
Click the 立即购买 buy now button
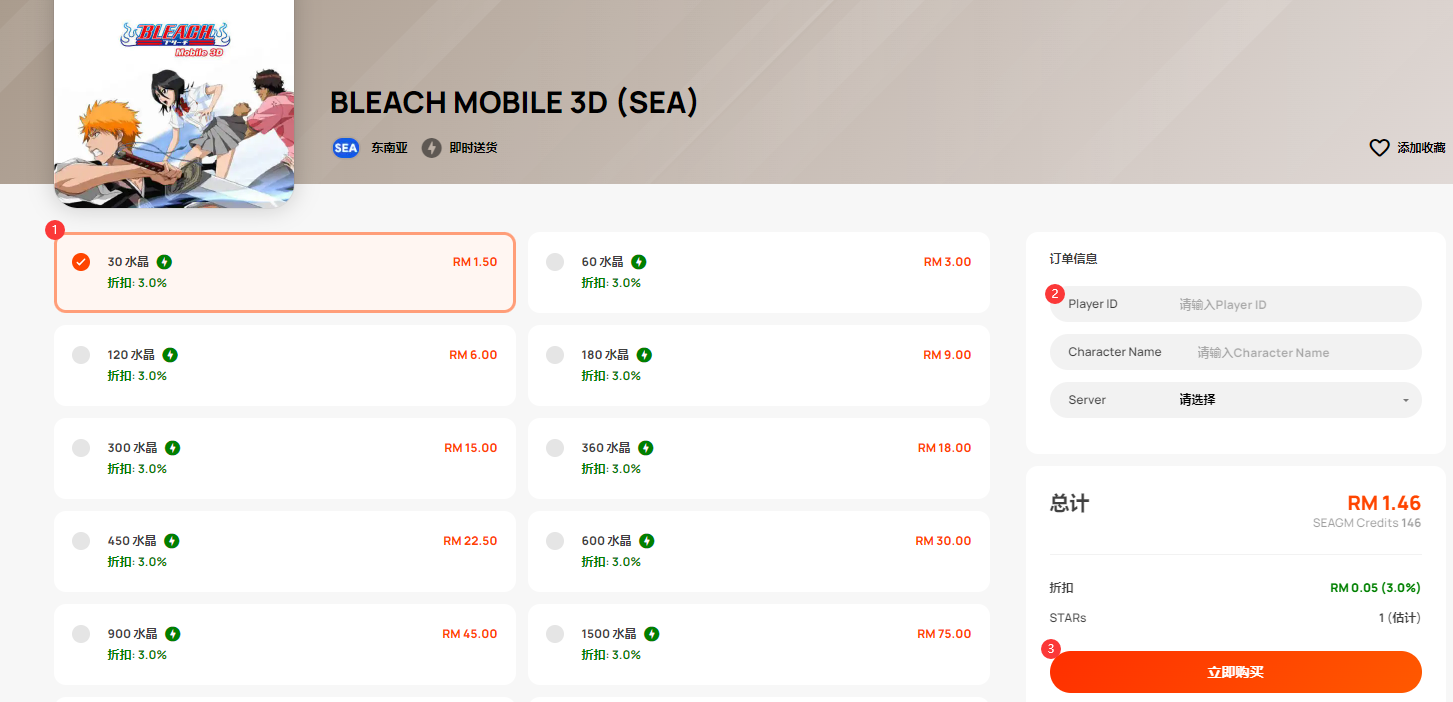pyautogui.click(x=1236, y=672)
